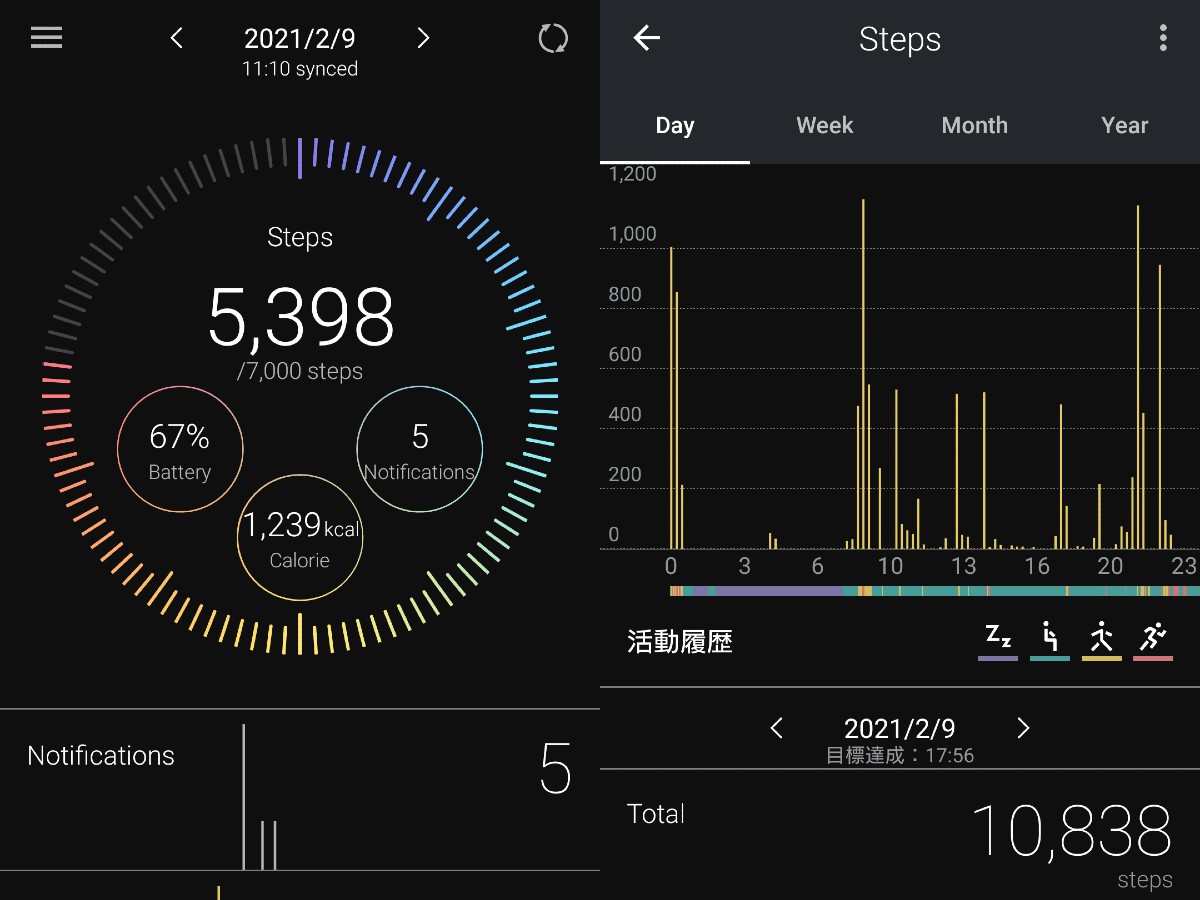Open the 67% Battery circle

180,450
